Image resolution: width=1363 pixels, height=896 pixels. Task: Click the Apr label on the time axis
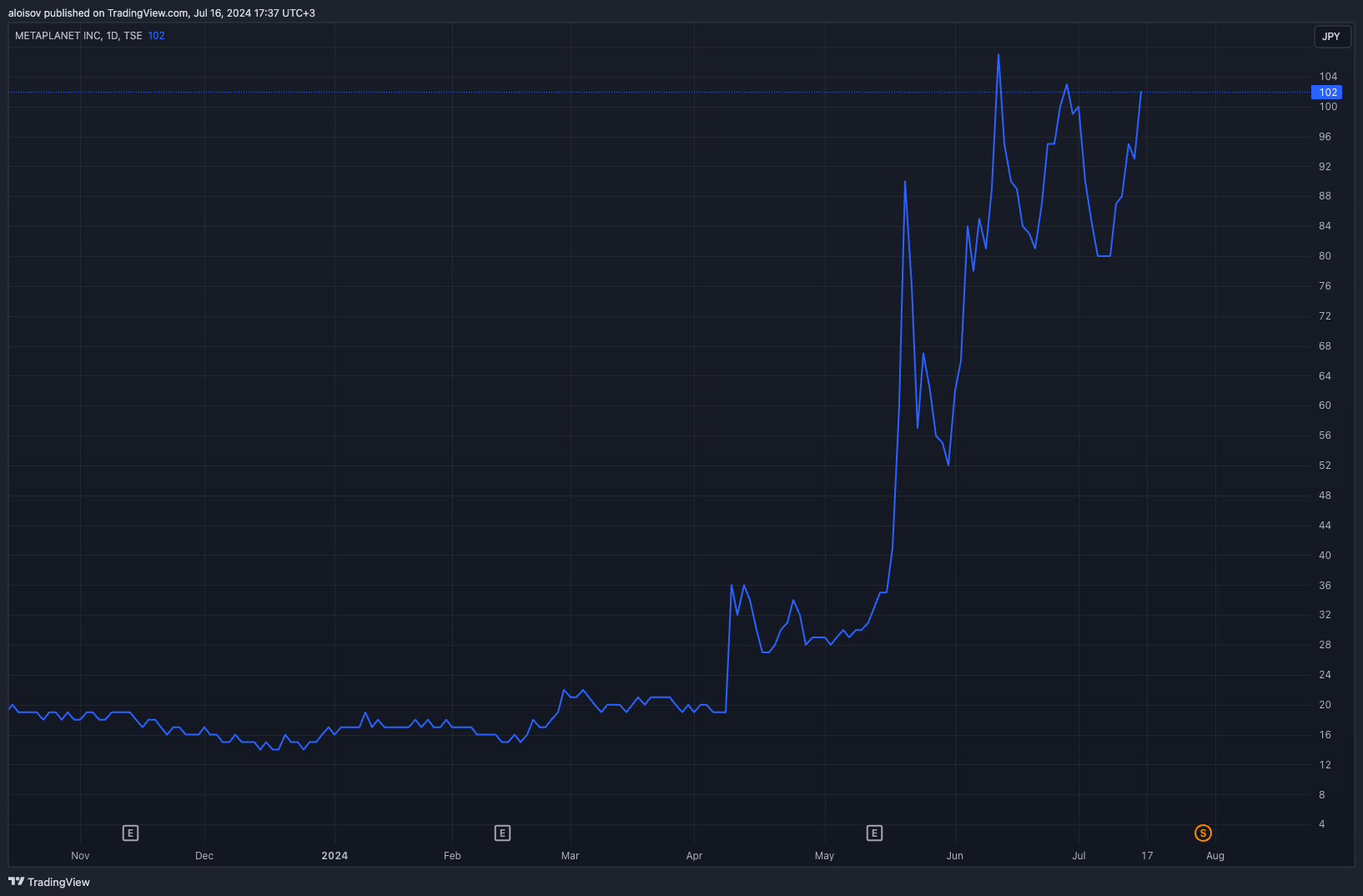(x=694, y=856)
